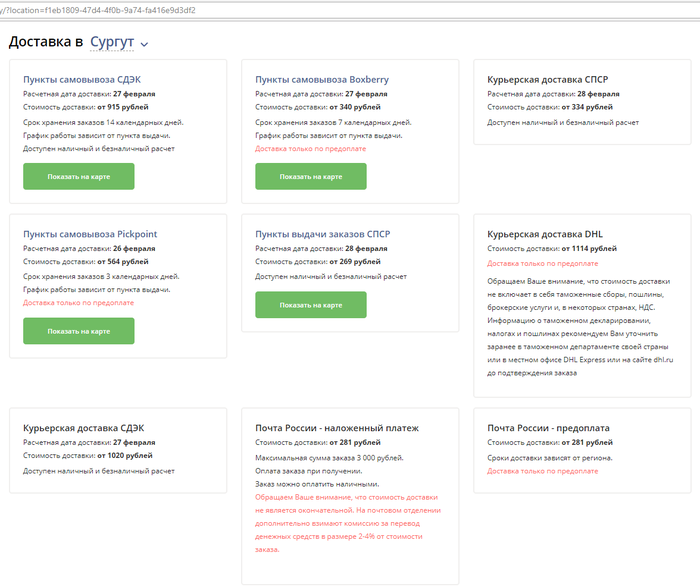Viewport: 700px width, 587px height.
Task: Click the browser address bar URL
Action: pos(98,10)
